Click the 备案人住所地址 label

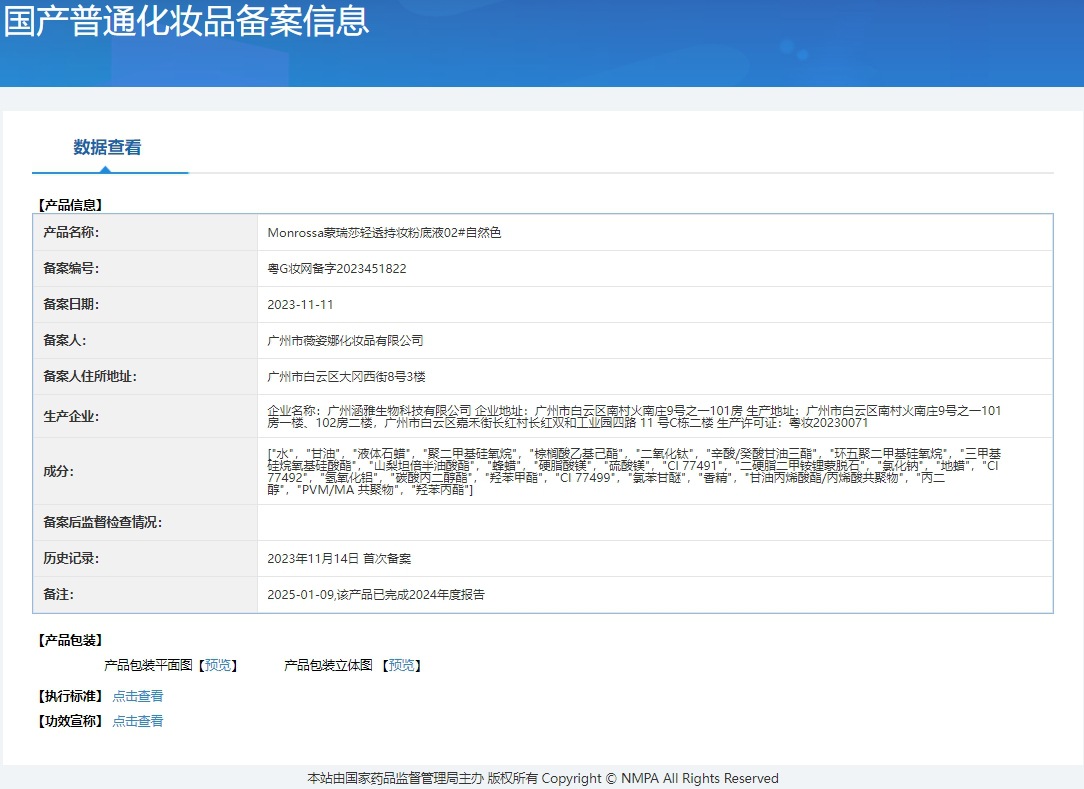[x=90, y=376]
